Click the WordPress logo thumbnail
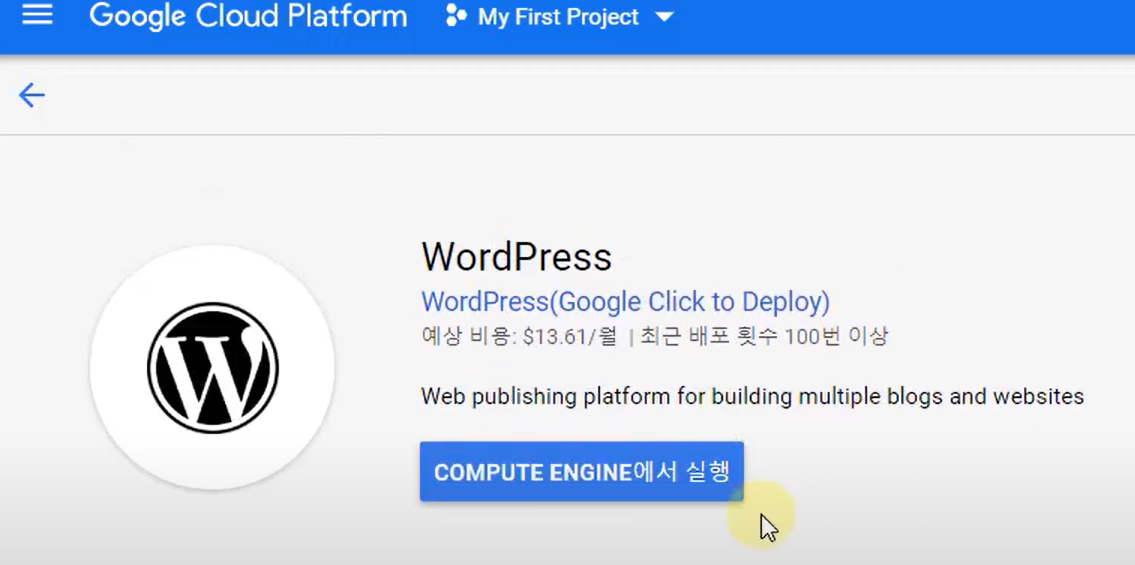1135x565 pixels. [x=212, y=368]
